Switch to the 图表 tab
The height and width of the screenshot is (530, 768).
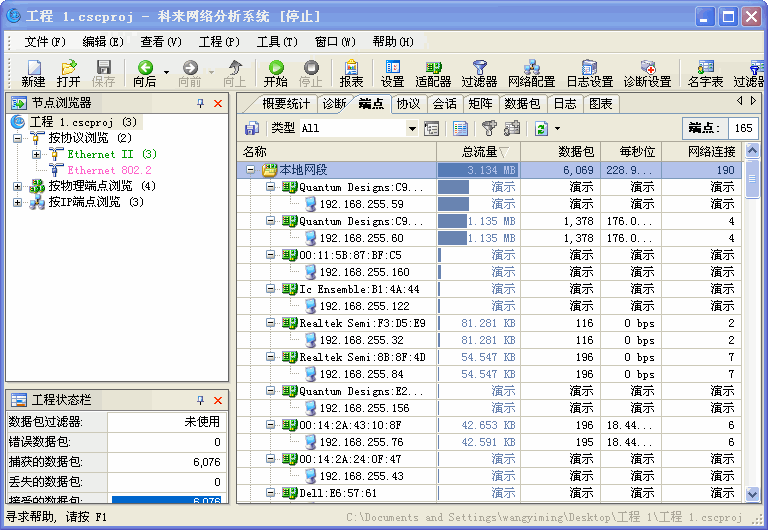pos(600,104)
